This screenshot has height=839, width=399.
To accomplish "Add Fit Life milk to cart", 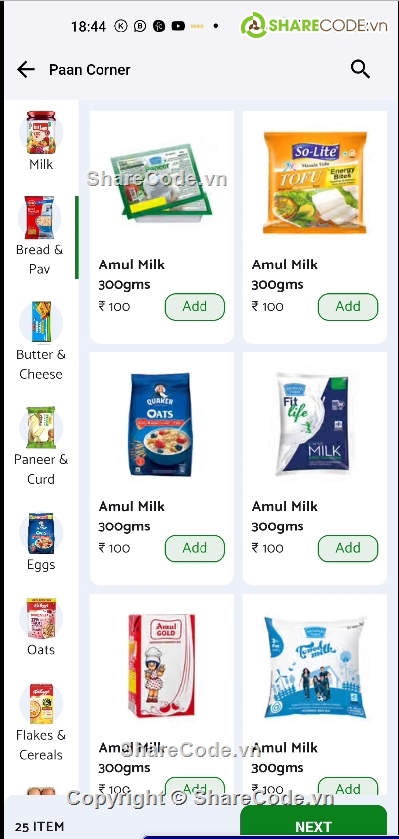I will tap(348, 548).
